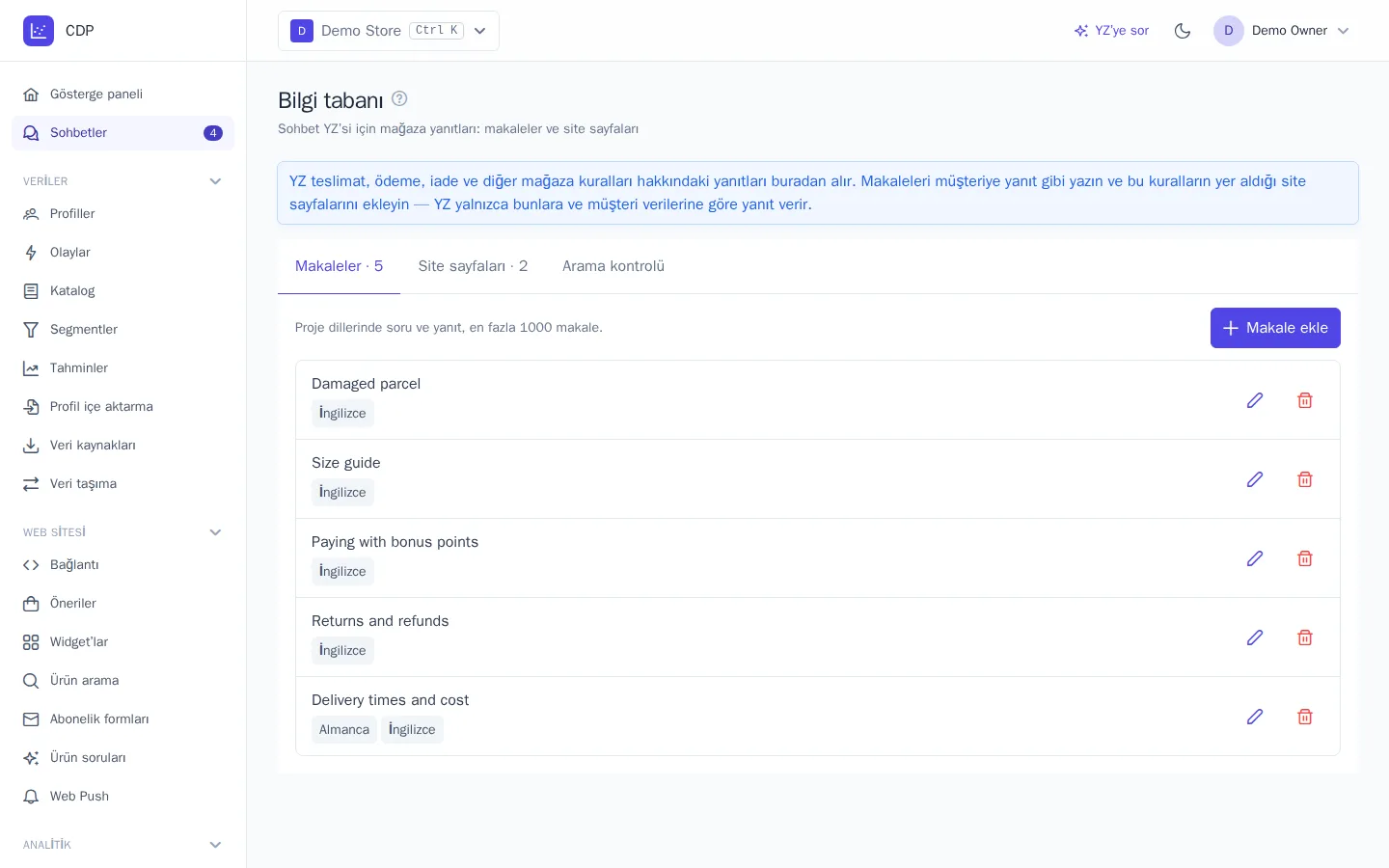Edit the Returns and refunds article
The image size is (1389, 868).
click(1255, 637)
